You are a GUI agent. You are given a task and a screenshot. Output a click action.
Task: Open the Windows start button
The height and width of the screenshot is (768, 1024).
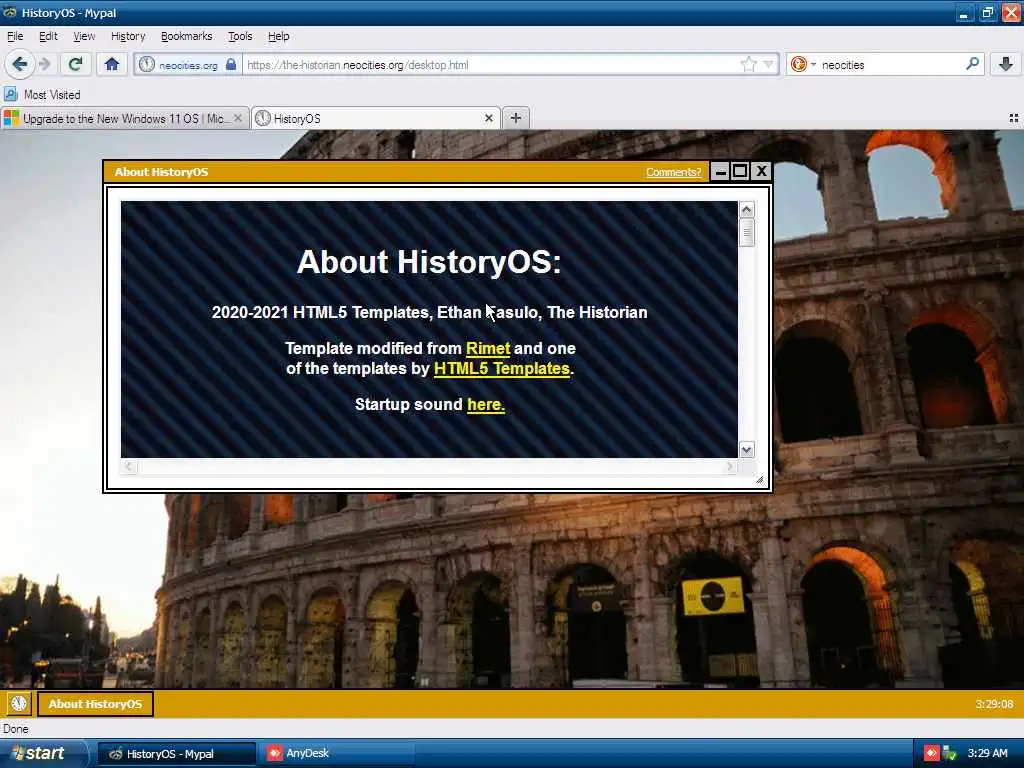(42, 753)
